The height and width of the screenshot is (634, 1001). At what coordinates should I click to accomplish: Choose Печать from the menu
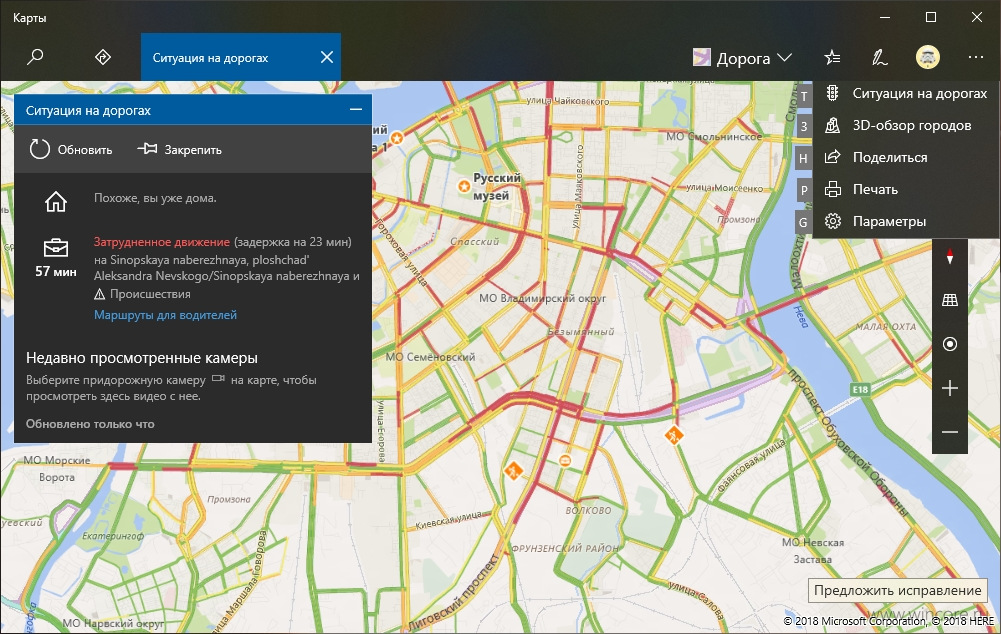pyautogui.click(x=906, y=190)
